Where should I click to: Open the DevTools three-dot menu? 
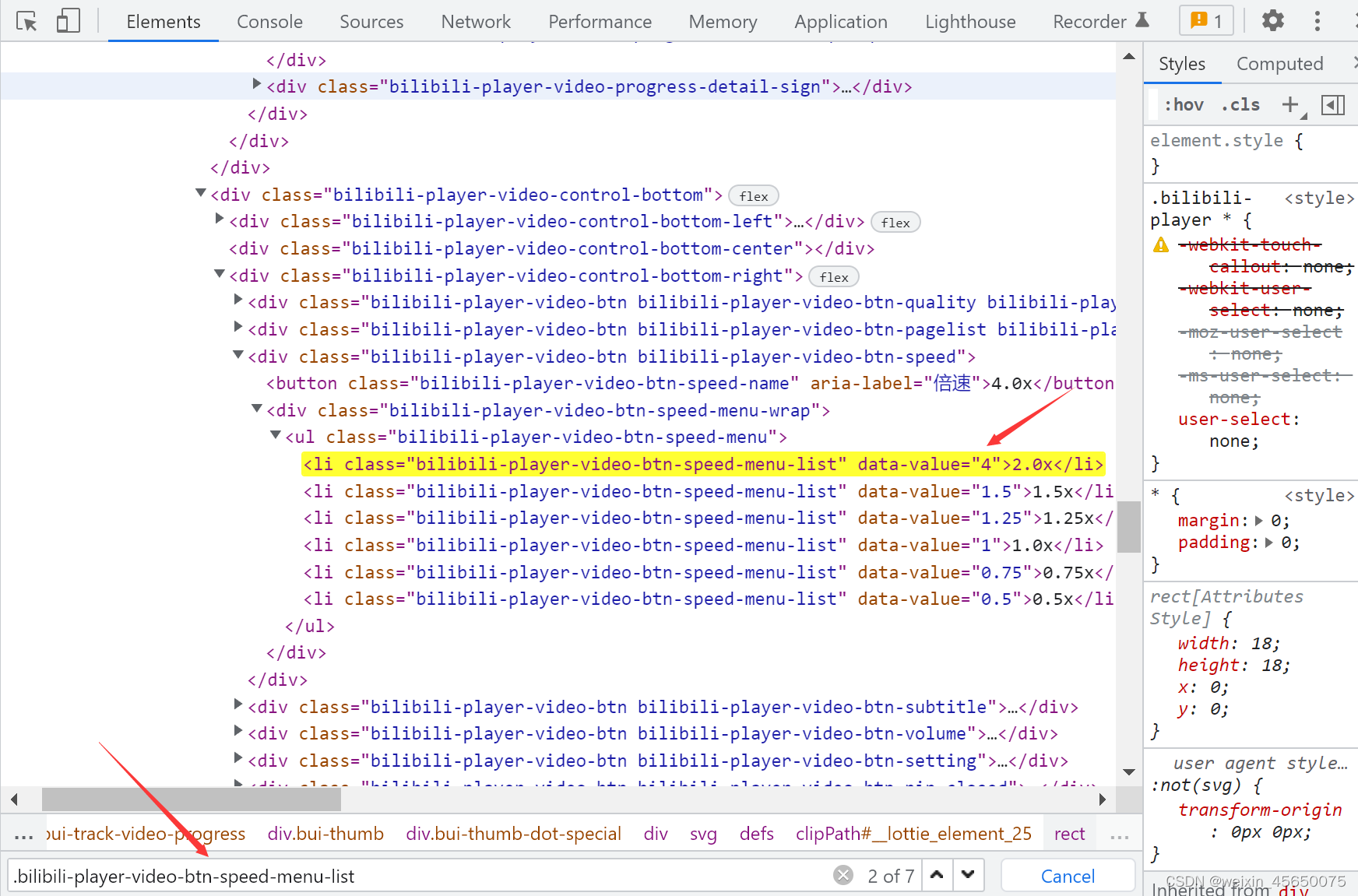pyautogui.click(x=1318, y=21)
